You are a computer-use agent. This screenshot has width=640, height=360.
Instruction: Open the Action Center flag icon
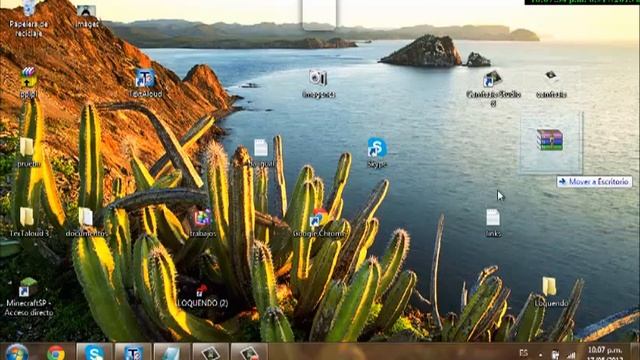click(x=556, y=355)
